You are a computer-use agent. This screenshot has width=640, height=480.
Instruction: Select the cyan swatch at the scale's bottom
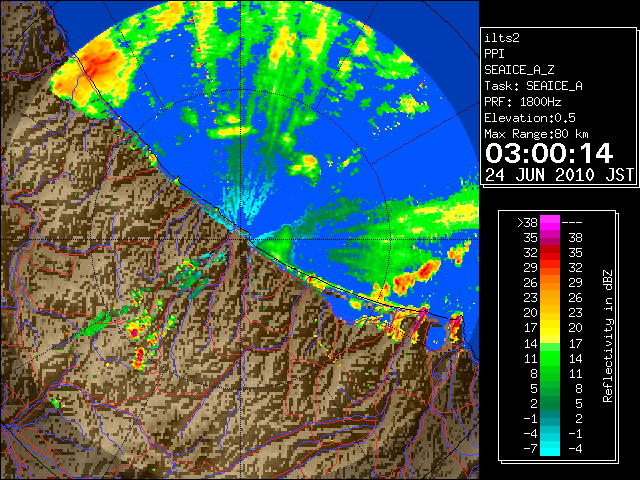click(550, 448)
